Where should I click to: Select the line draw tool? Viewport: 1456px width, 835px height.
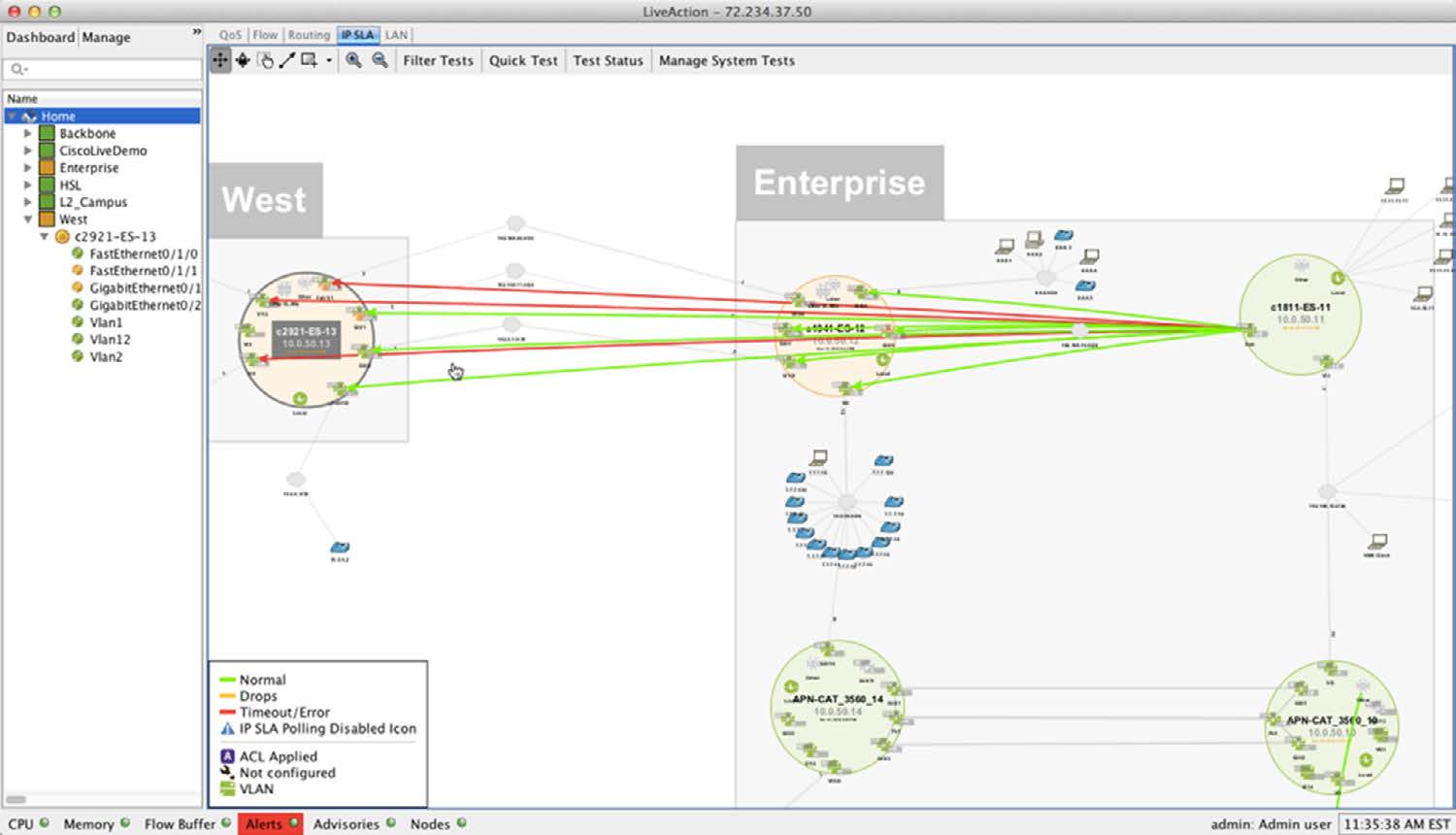286,60
